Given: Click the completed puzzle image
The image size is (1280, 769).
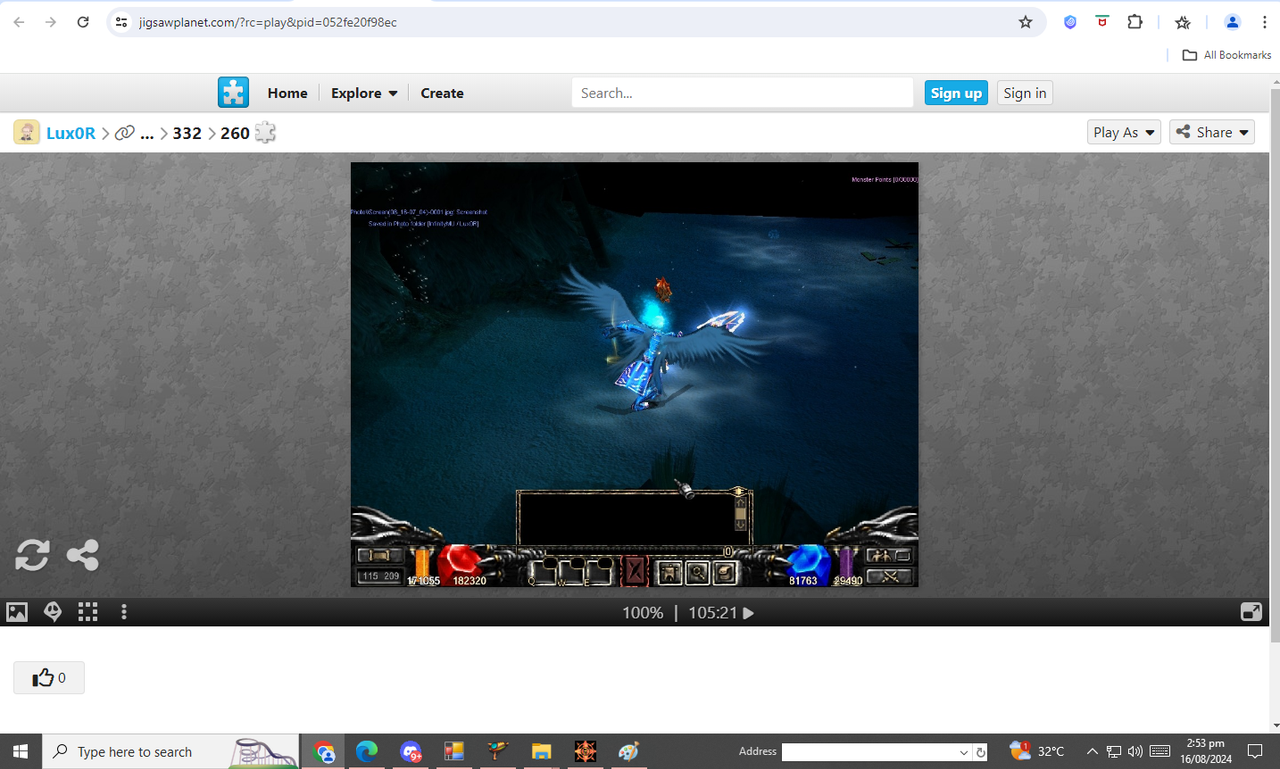Looking at the screenshot, I should 634,374.
